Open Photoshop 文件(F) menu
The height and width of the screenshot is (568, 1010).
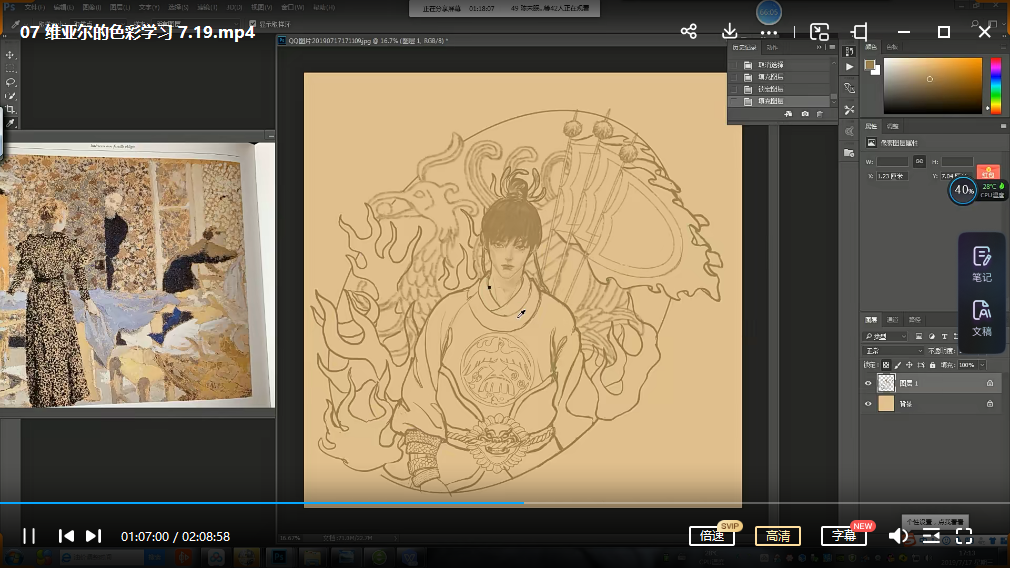point(34,7)
